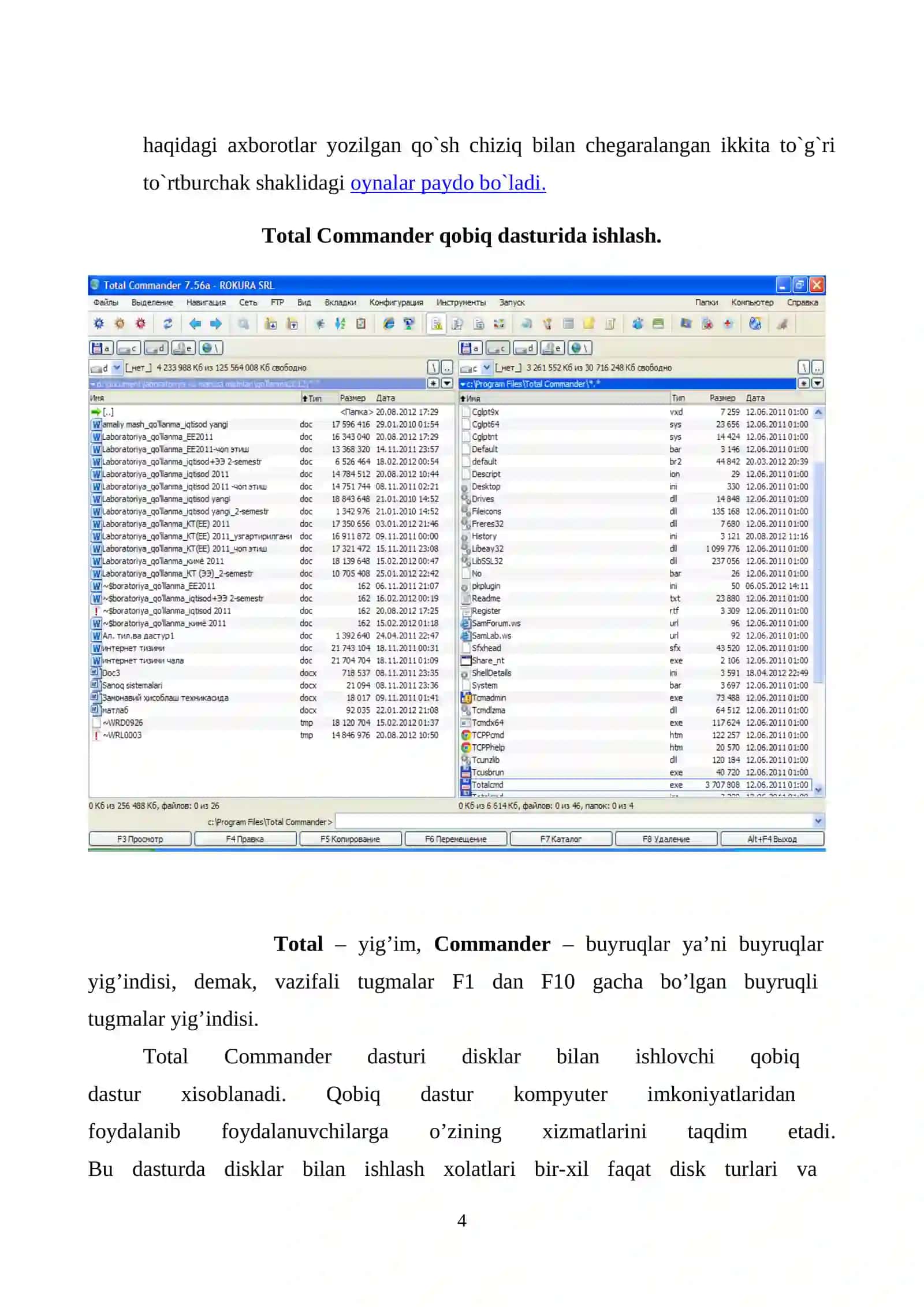Click the green drive icon in toolbar

(658, 324)
